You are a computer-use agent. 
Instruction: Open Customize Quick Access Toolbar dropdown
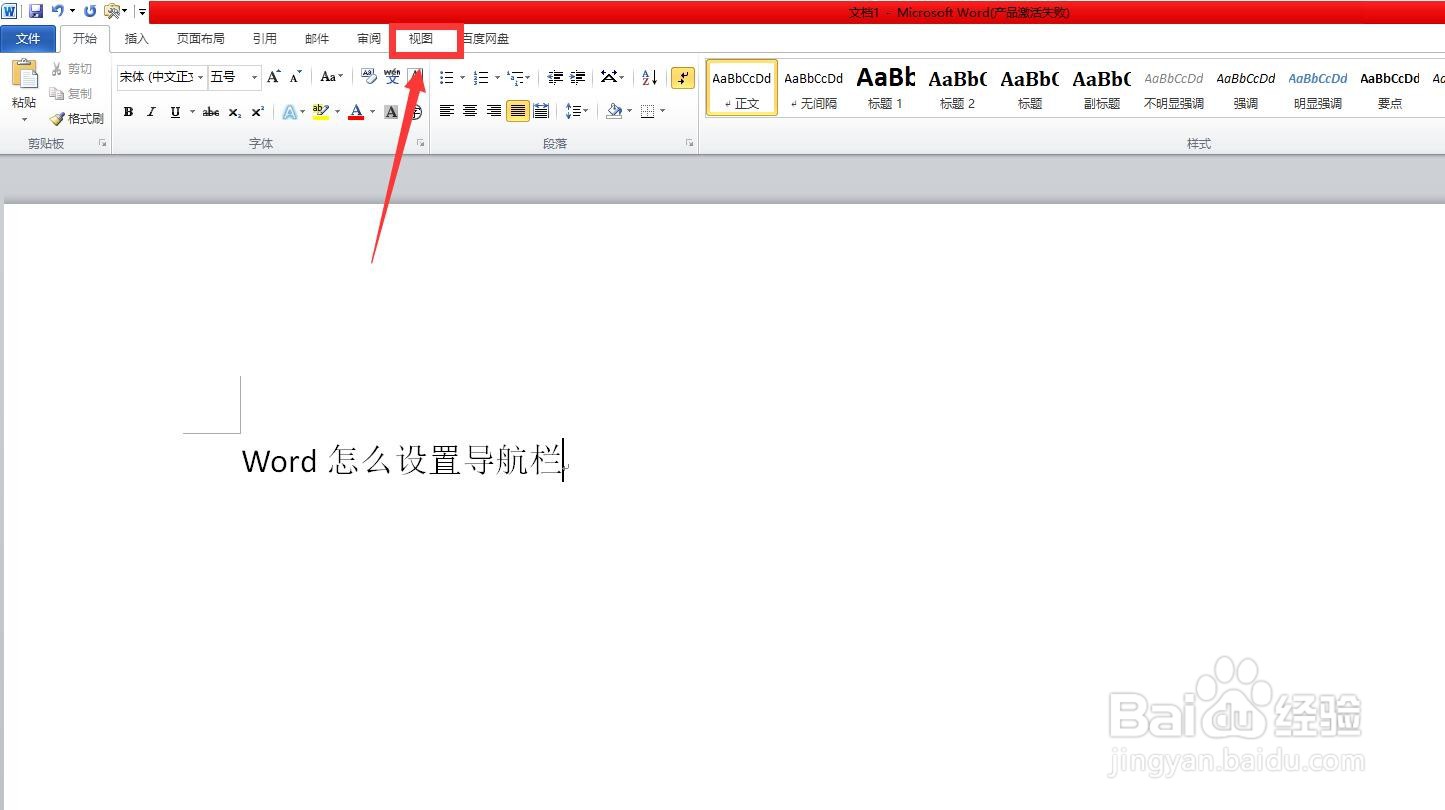pyautogui.click(x=143, y=11)
